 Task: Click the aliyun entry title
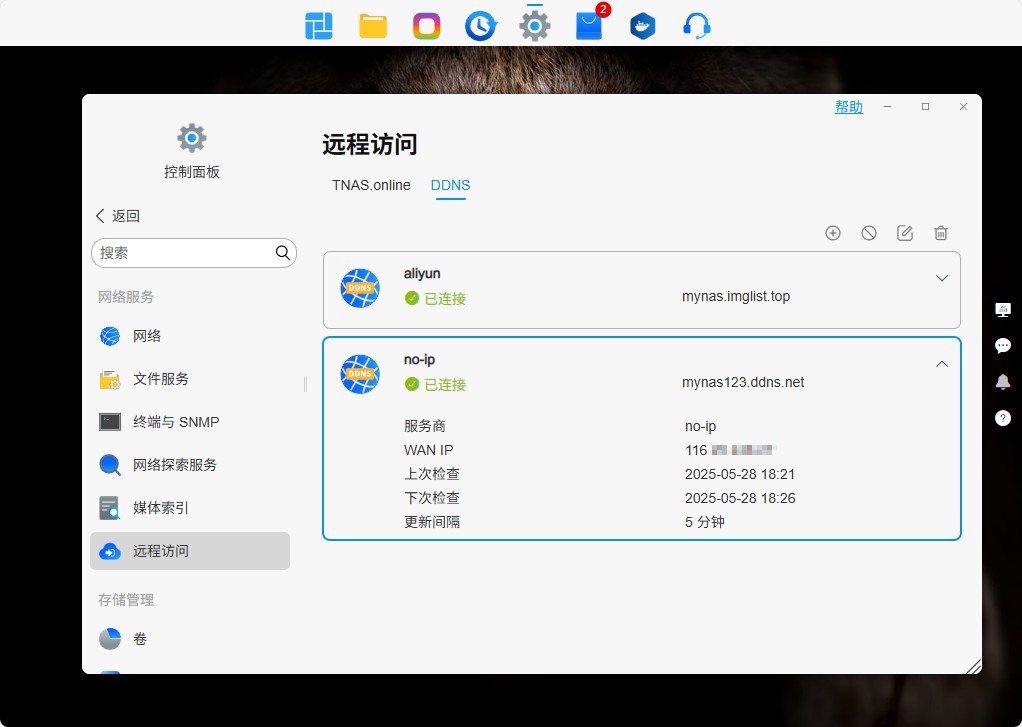(x=422, y=274)
